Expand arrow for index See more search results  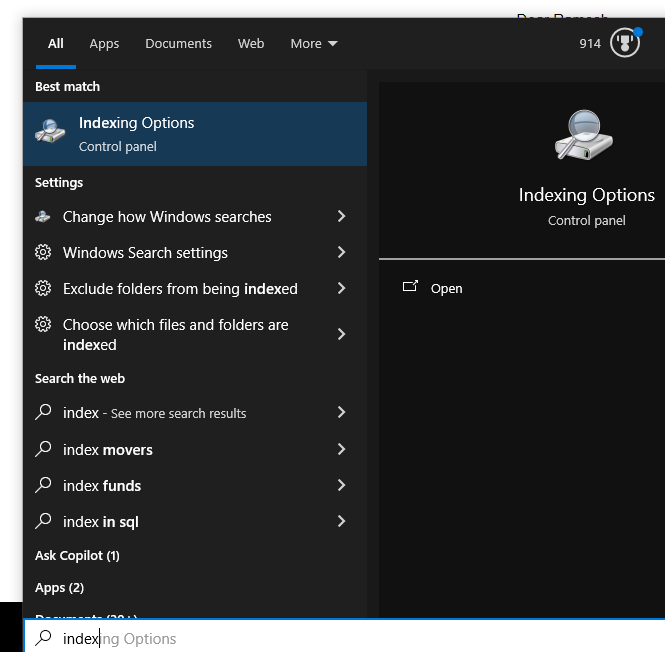pos(341,412)
